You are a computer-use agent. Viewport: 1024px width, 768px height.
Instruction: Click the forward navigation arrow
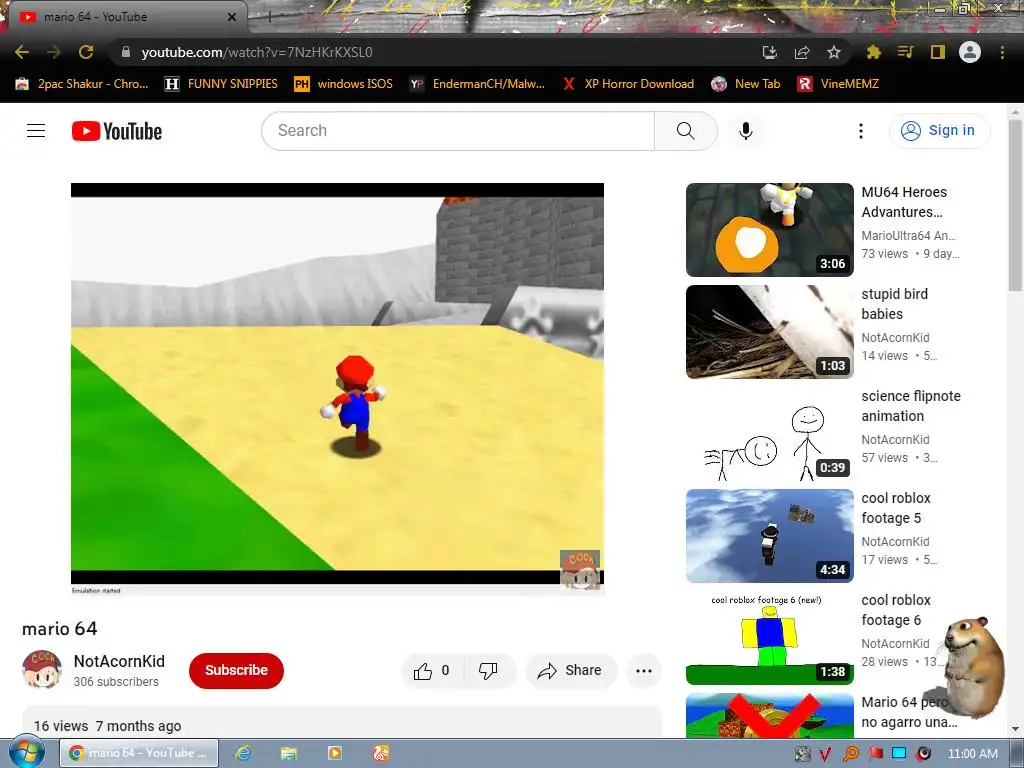[54, 52]
